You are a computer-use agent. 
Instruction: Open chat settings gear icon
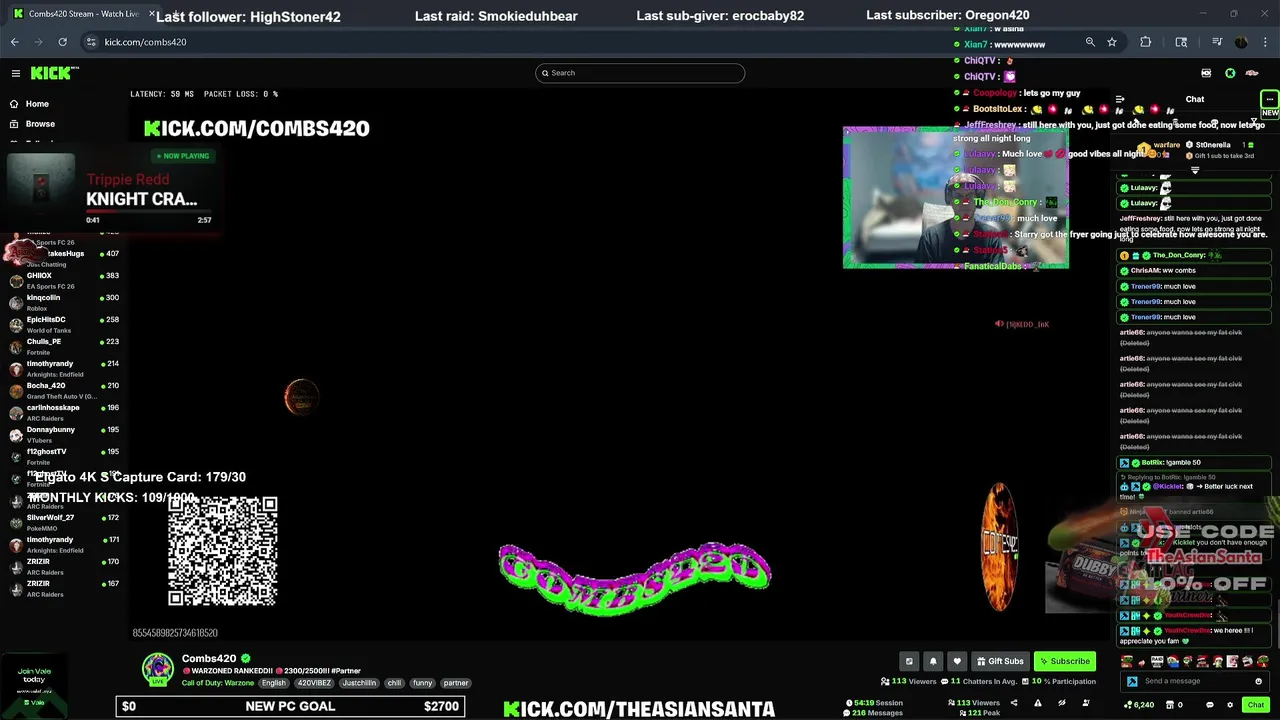pyautogui.click(x=1230, y=705)
